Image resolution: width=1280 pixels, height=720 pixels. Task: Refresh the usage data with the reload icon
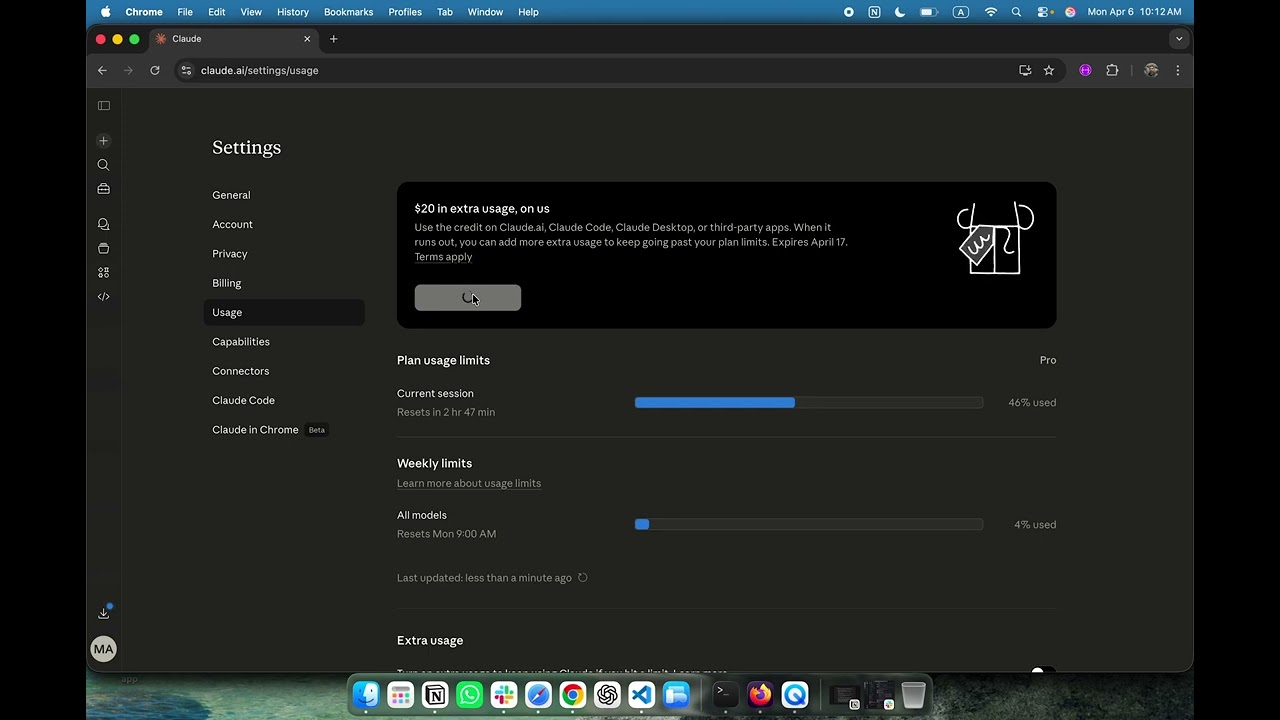tap(583, 578)
